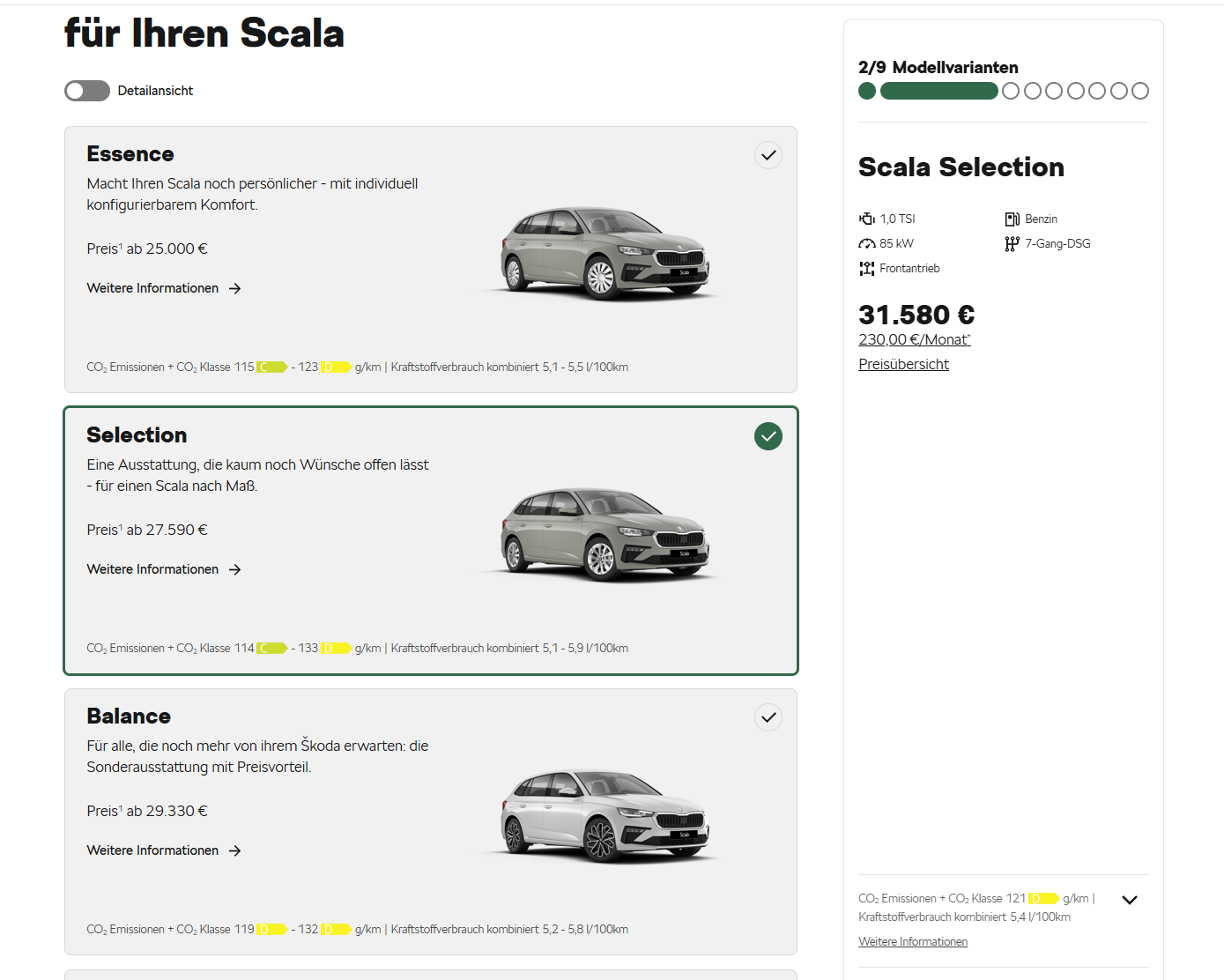Click the speedometer icon beside 85 kW

point(867,243)
